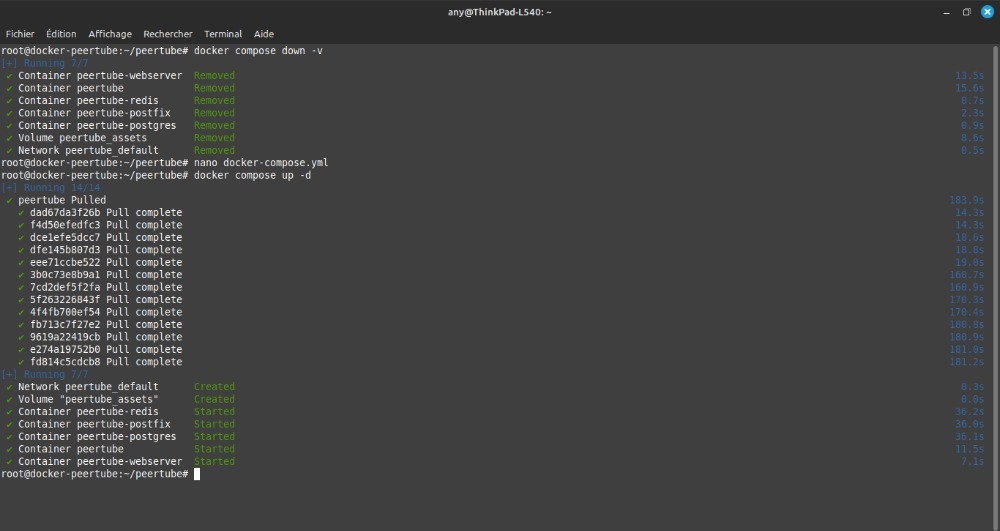Open the Terminal menu

click(223, 34)
